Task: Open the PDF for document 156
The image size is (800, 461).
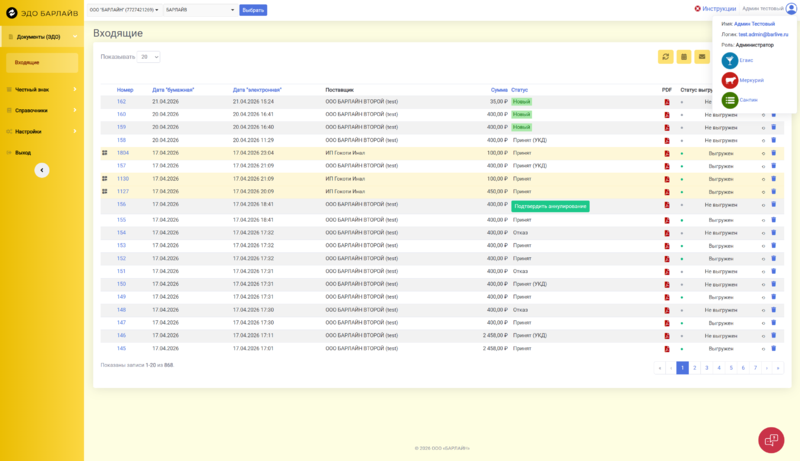Action: click(x=666, y=205)
